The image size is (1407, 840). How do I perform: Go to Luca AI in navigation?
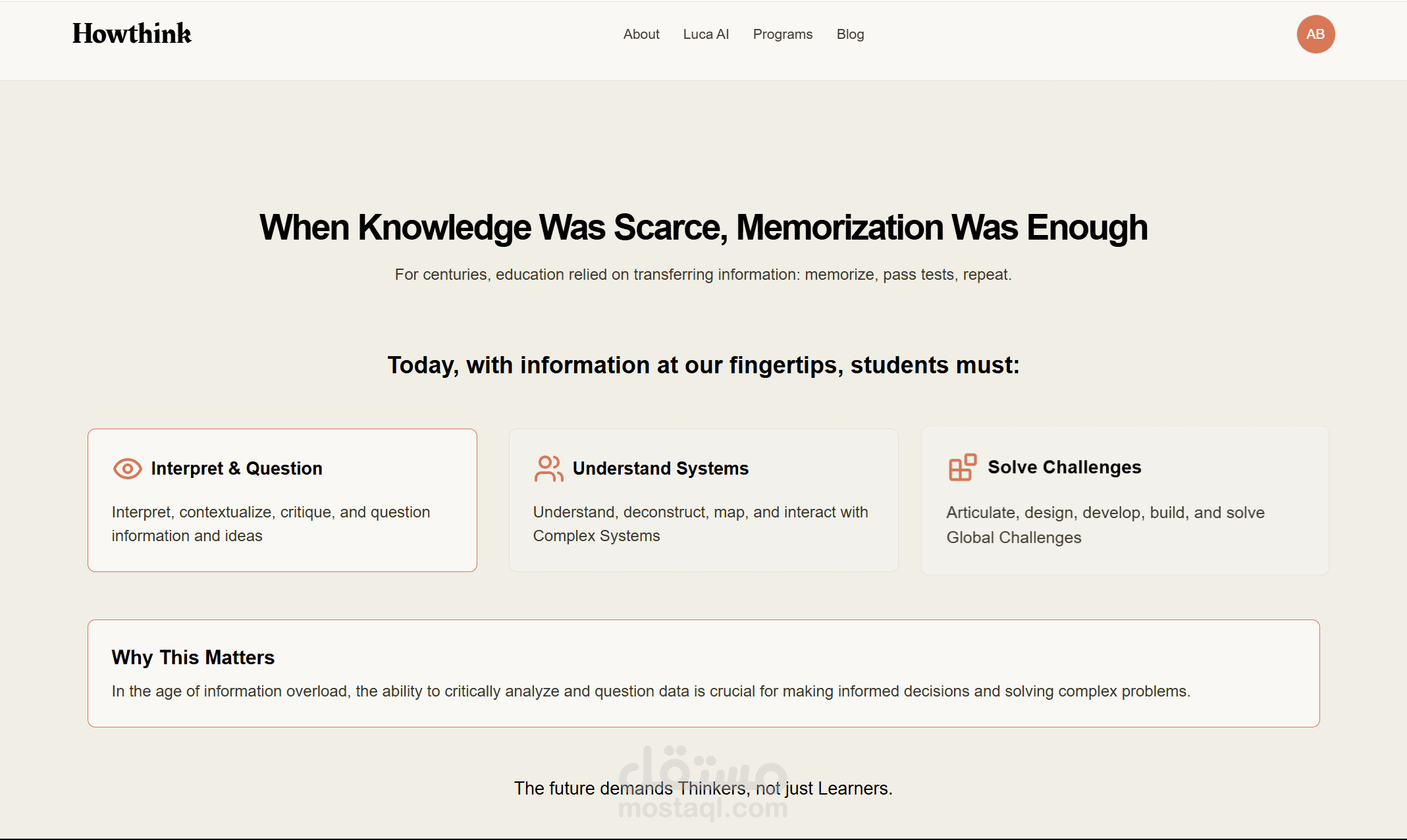point(706,34)
